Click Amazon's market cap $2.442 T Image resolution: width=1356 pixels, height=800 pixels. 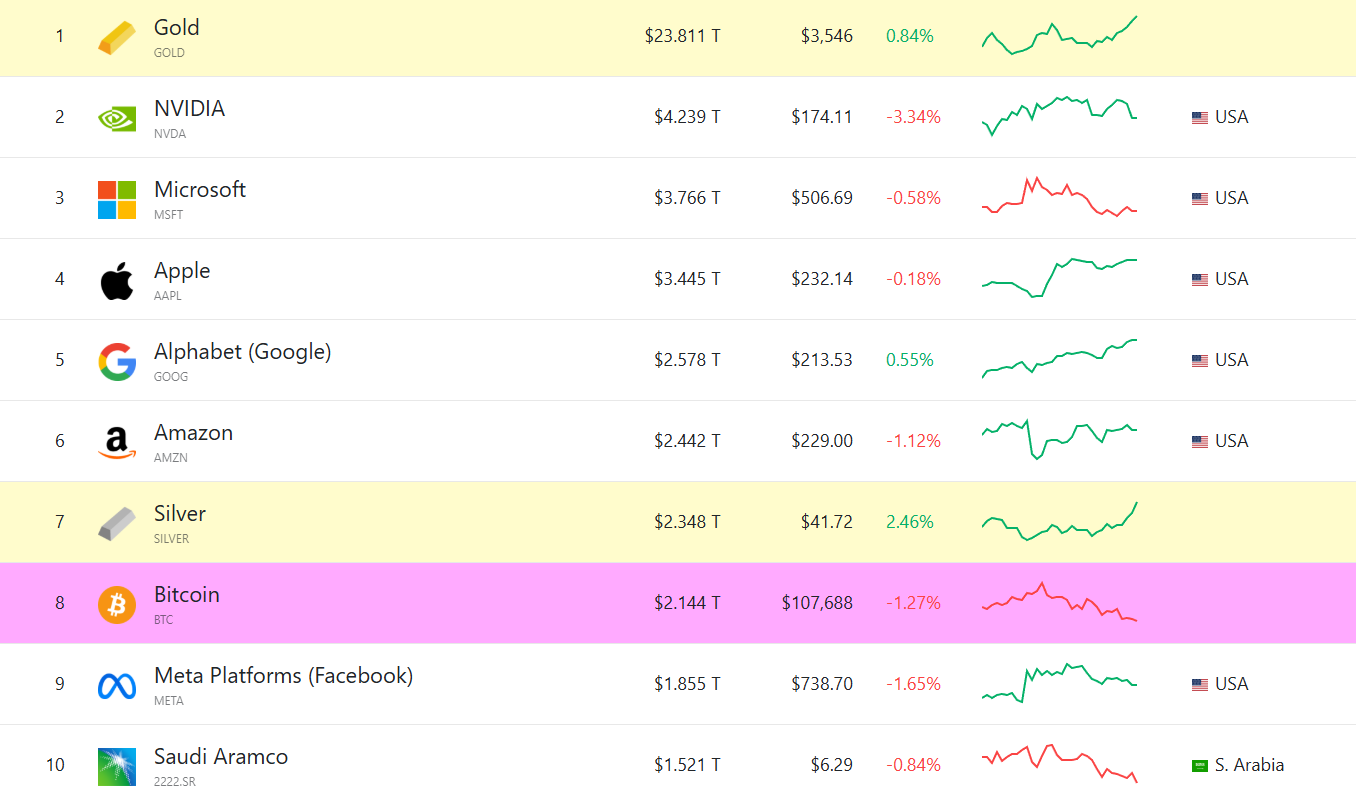687,441
